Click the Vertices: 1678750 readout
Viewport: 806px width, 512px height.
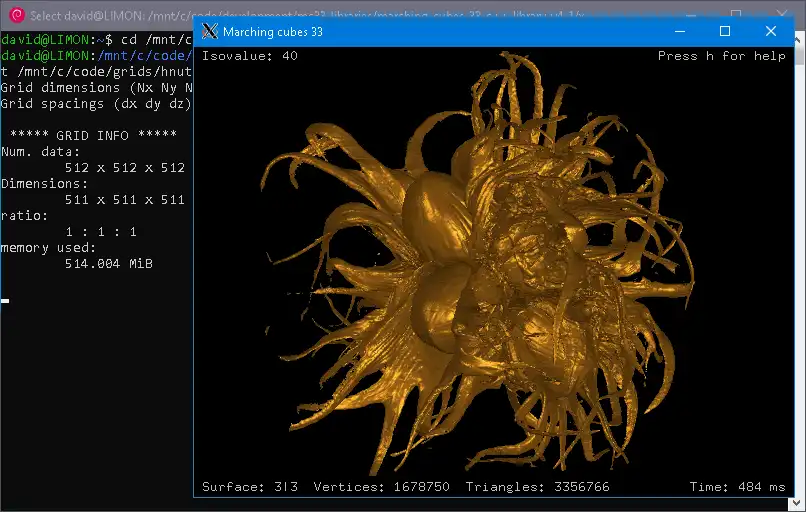click(381, 487)
